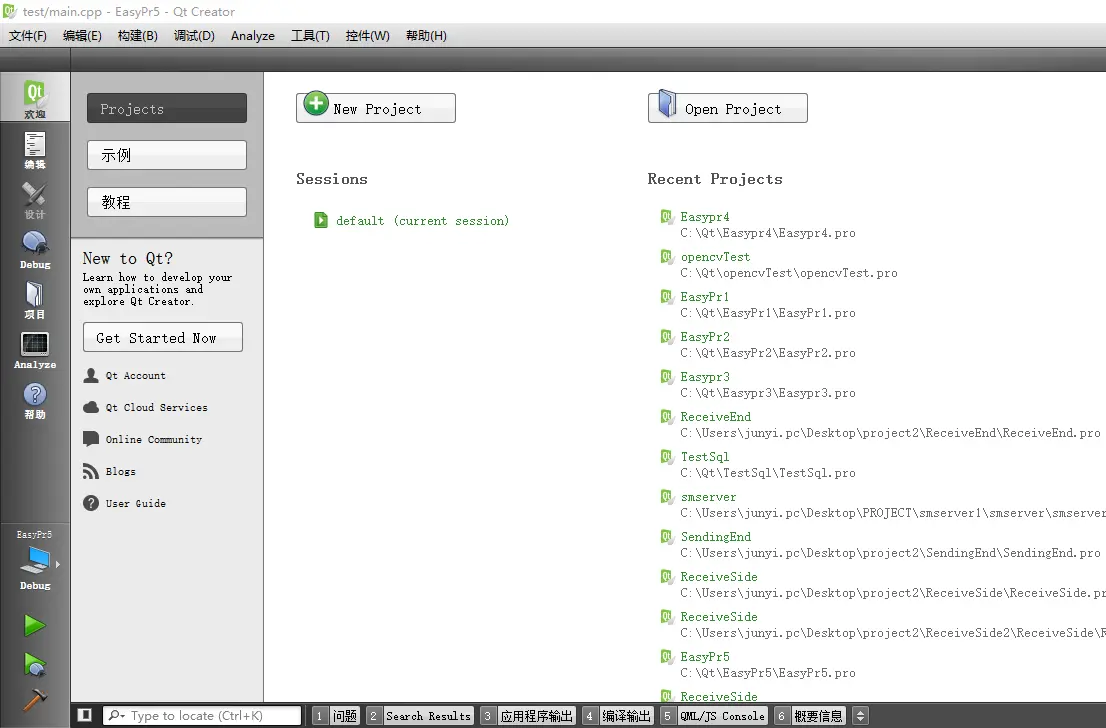Expand the locator magnifier options dropdown
The image size is (1106, 728).
[x=116, y=715]
